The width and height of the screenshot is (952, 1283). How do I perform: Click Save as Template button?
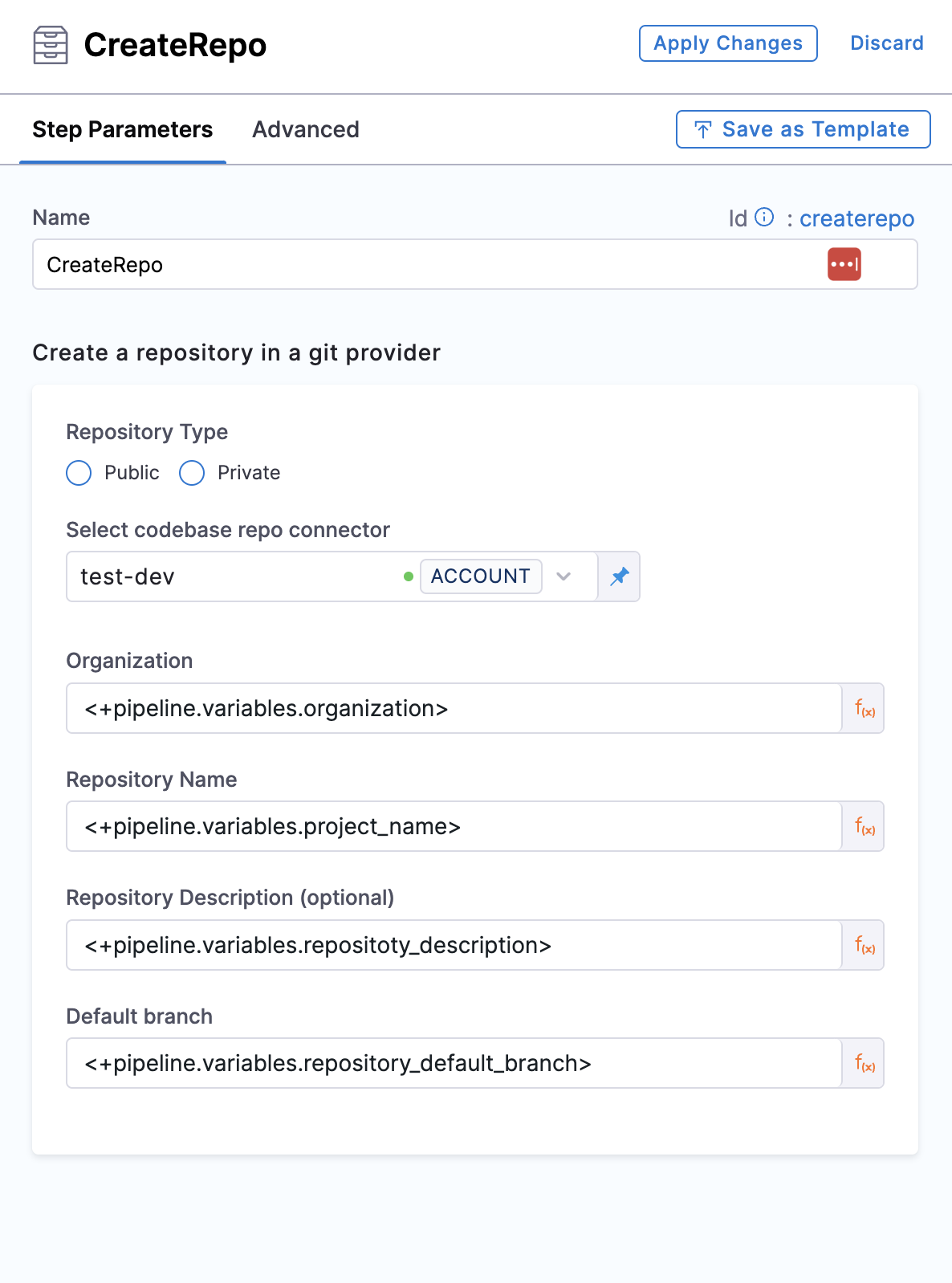(x=803, y=129)
